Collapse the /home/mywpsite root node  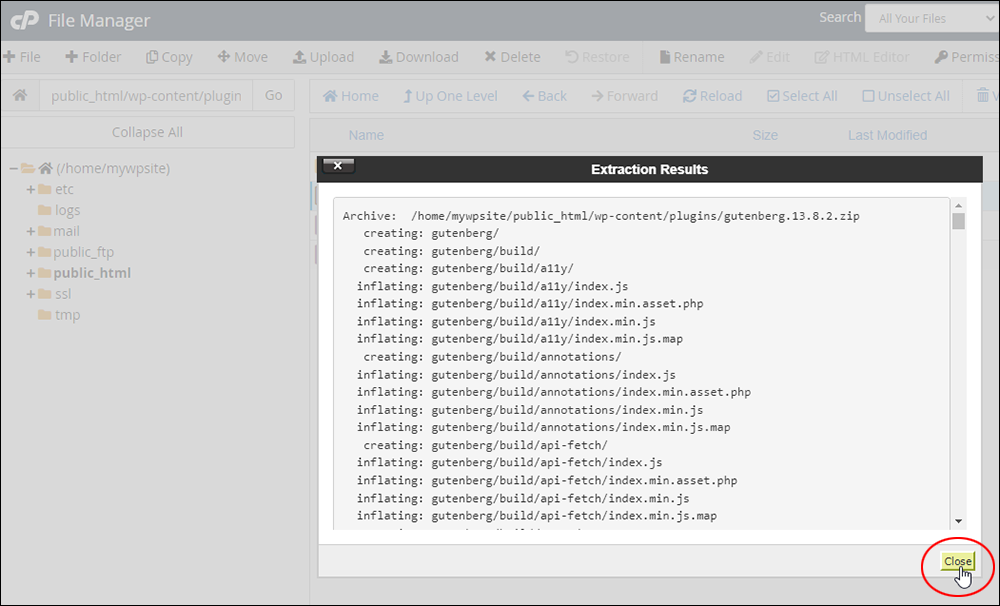coord(13,168)
